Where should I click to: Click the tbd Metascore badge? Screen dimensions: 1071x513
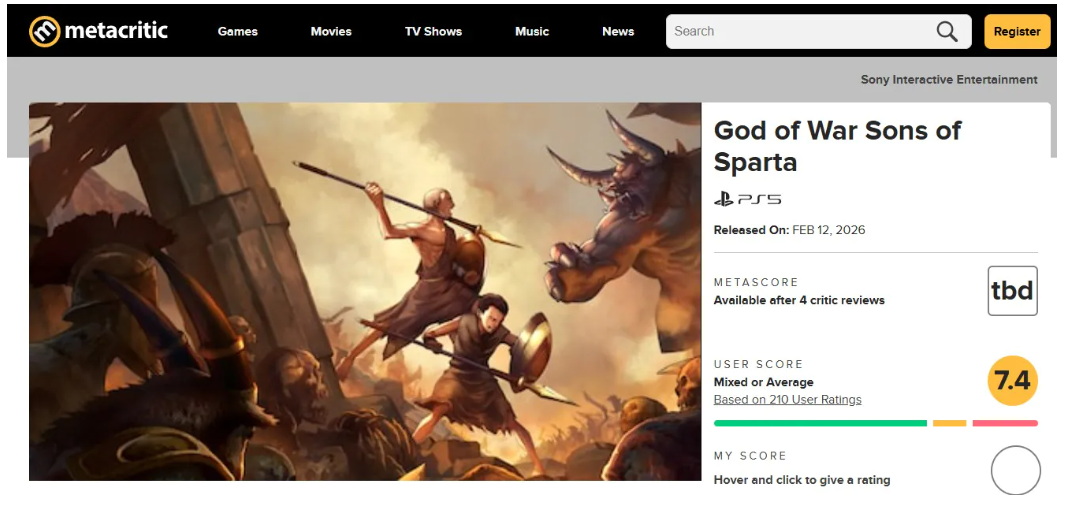(1012, 291)
